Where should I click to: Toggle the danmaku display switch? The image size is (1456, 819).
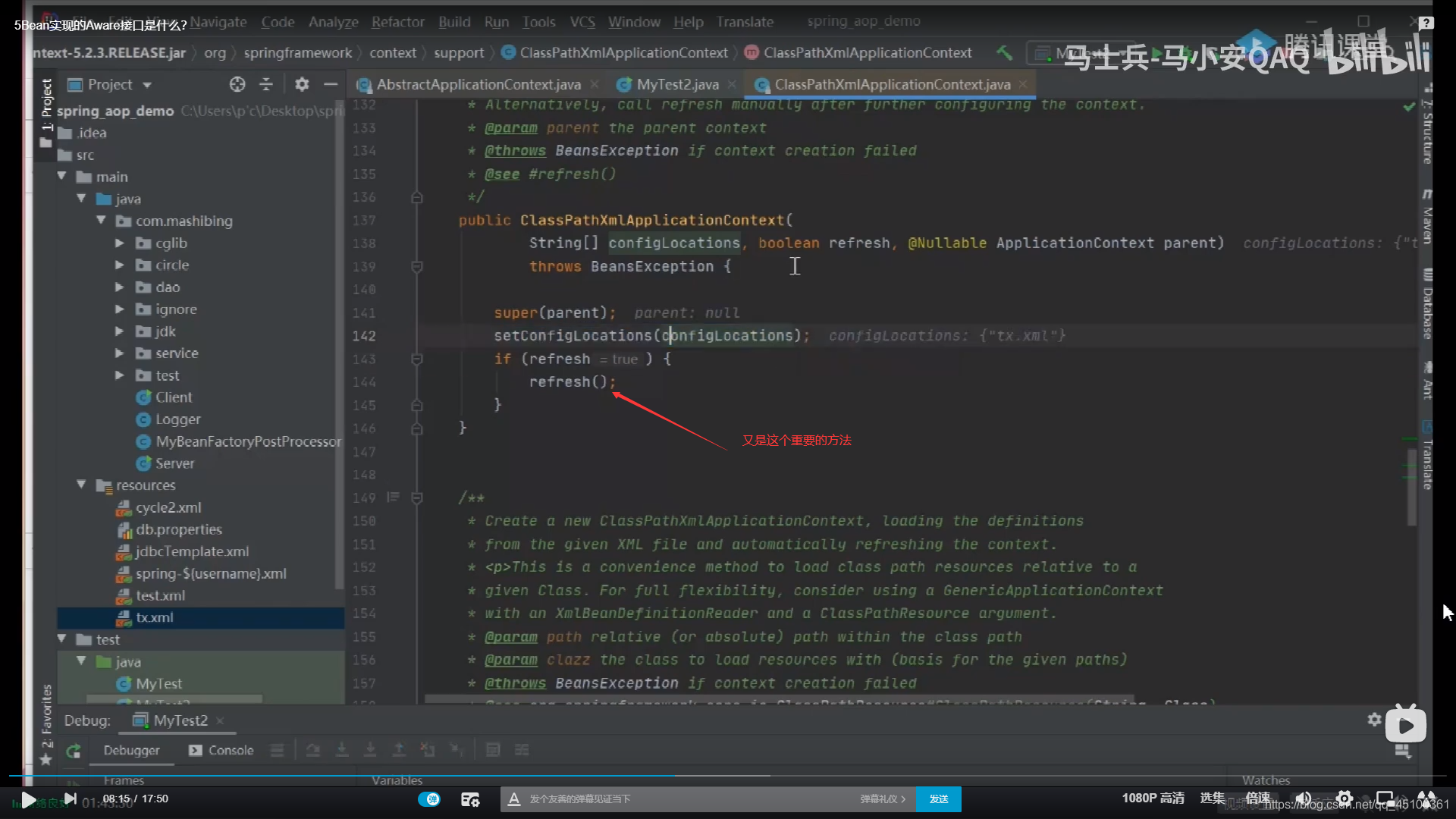pos(429,799)
